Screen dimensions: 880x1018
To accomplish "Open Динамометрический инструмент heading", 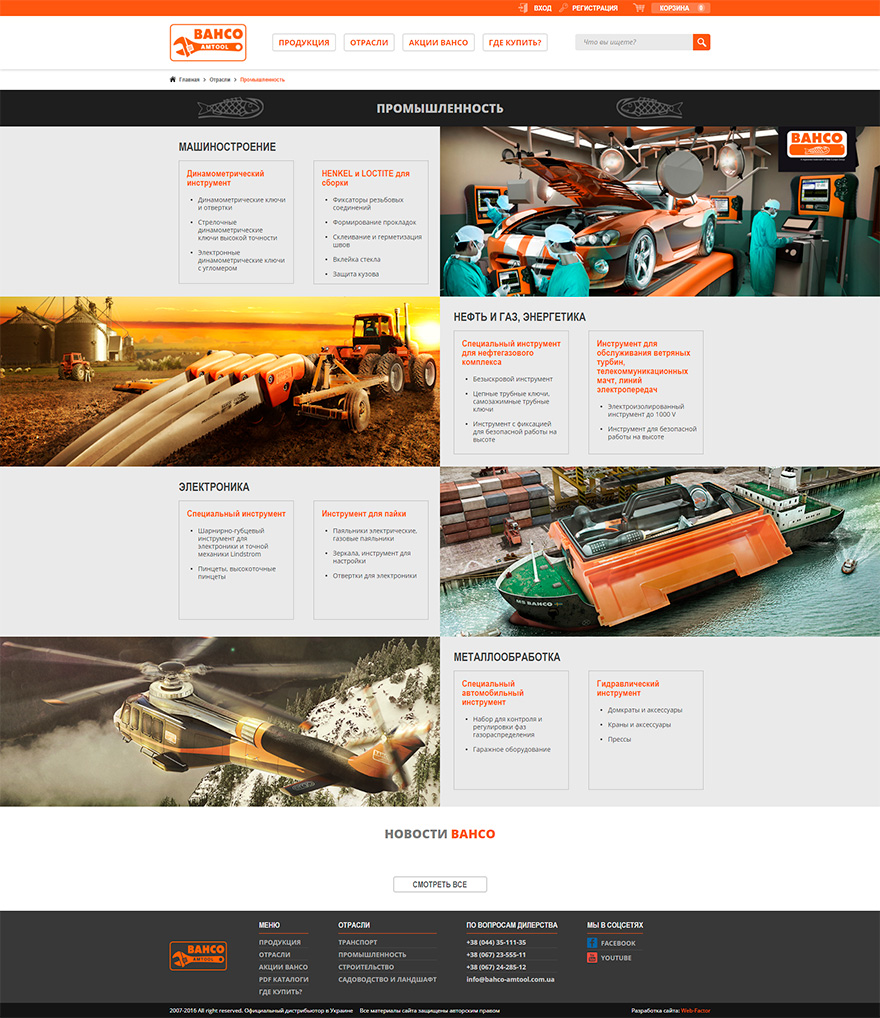I will point(225,179).
